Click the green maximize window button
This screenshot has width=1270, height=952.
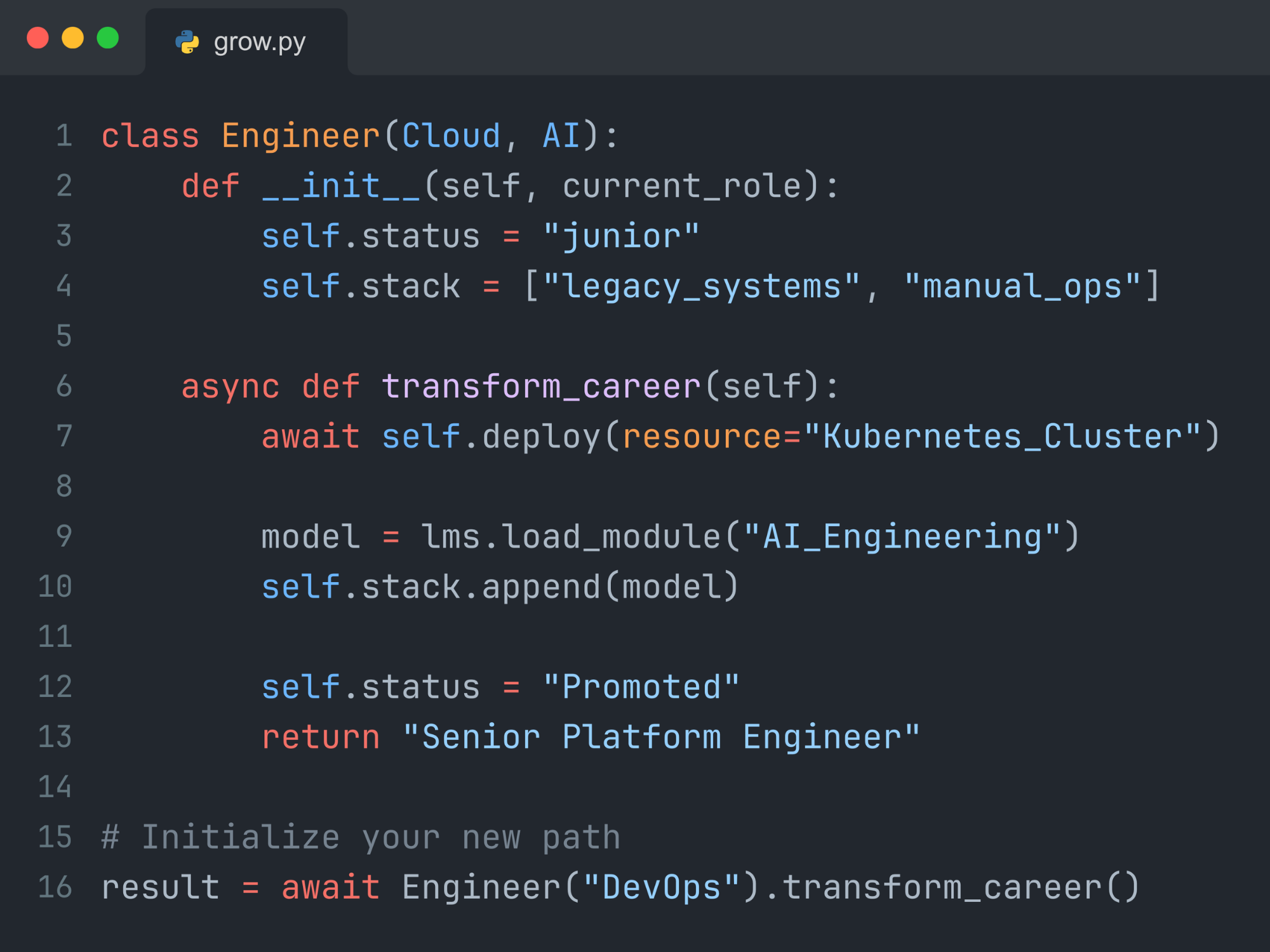click(x=108, y=38)
